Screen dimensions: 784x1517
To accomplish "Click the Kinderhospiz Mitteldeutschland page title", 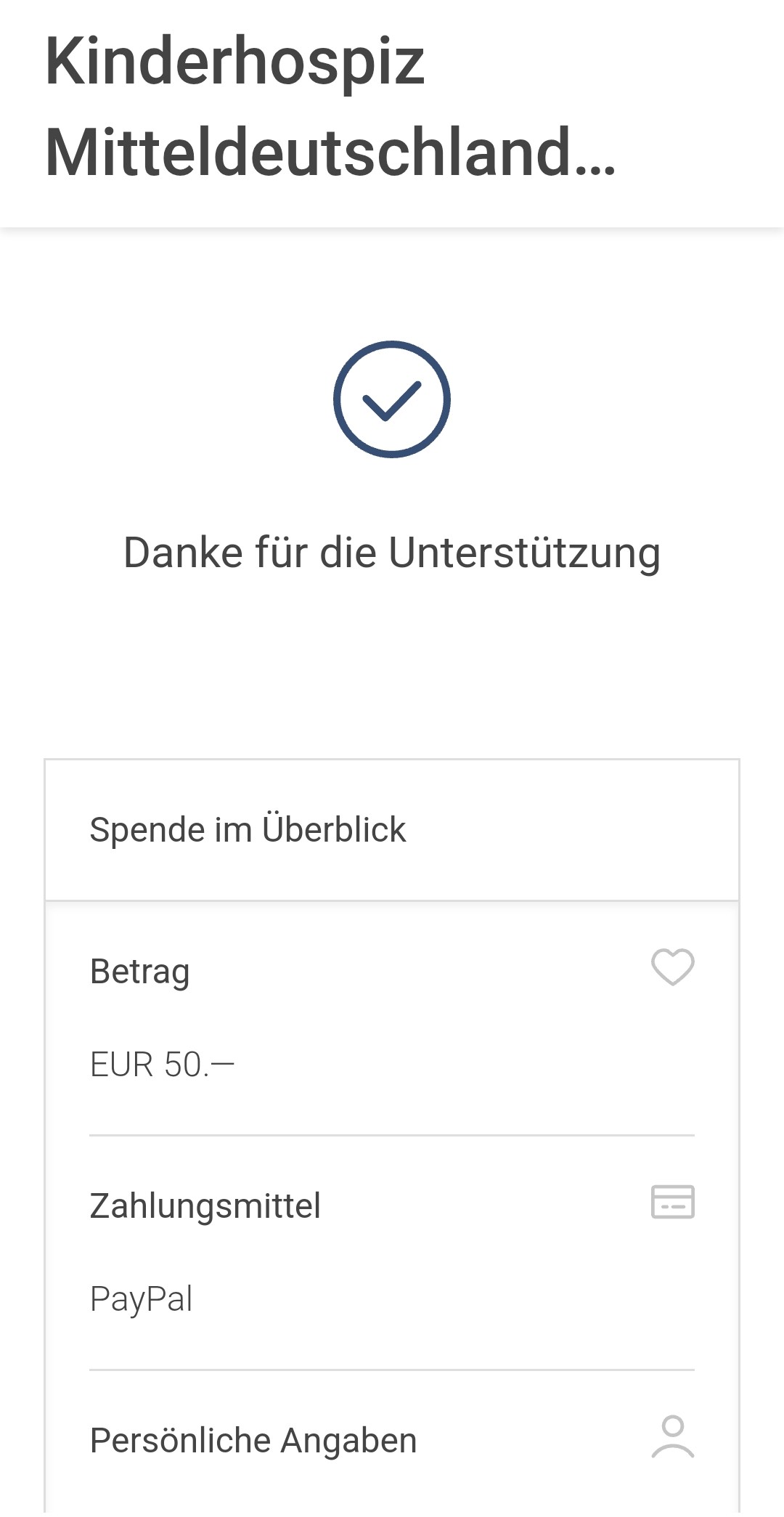I will [330, 107].
